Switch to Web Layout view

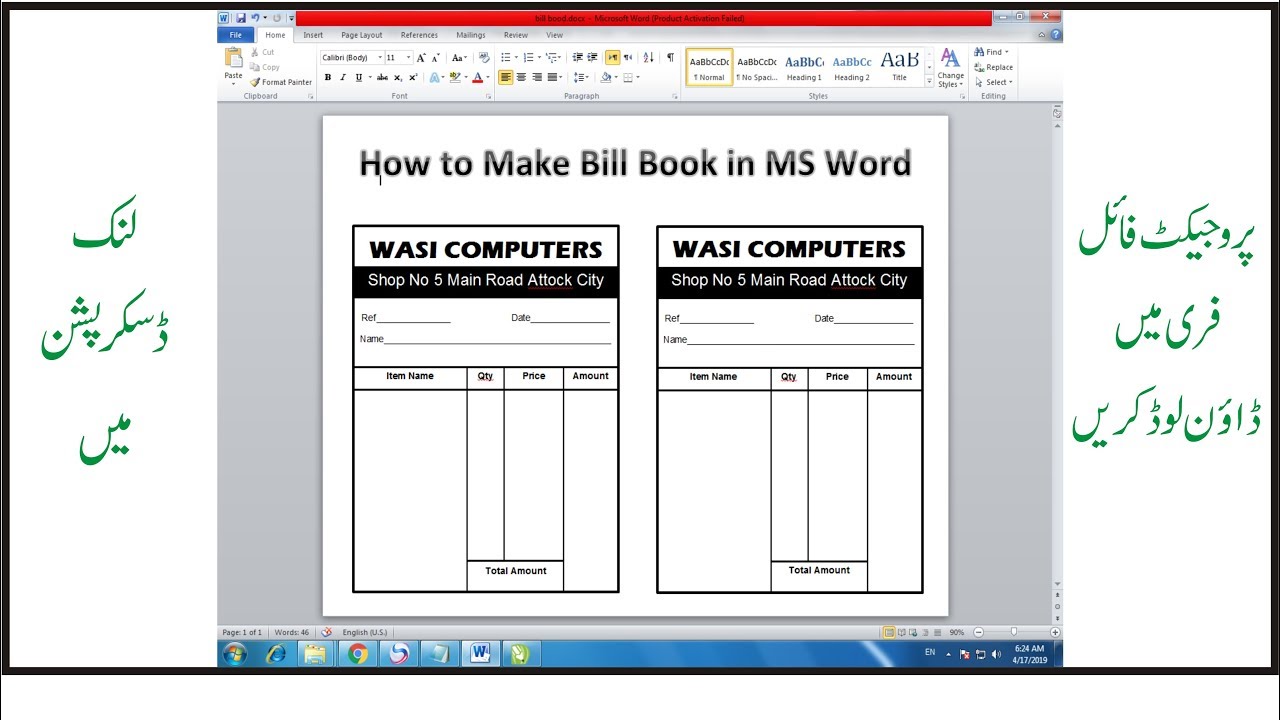click(x=913, y=632)
